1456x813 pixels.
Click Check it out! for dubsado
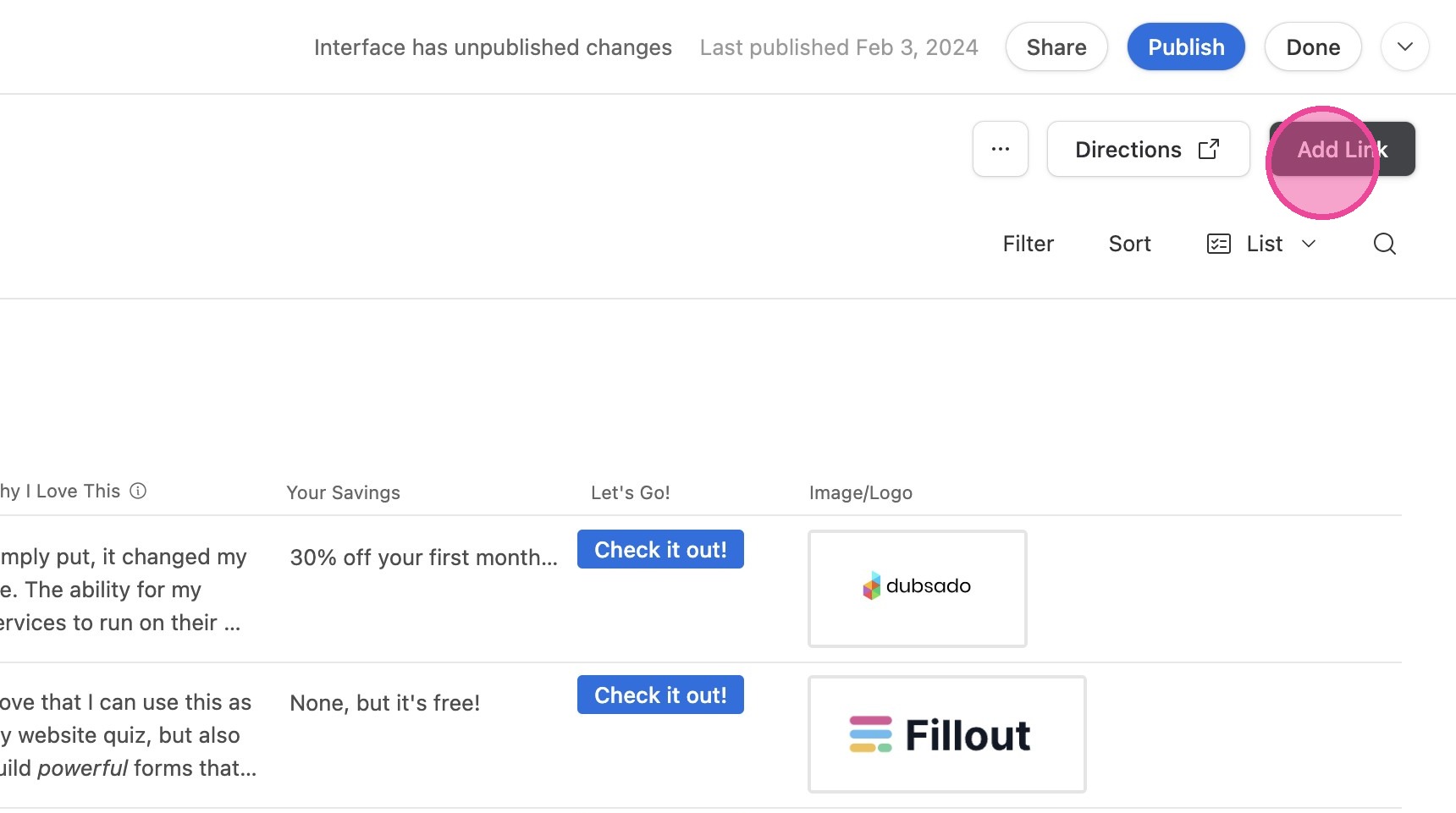point(660,549)
